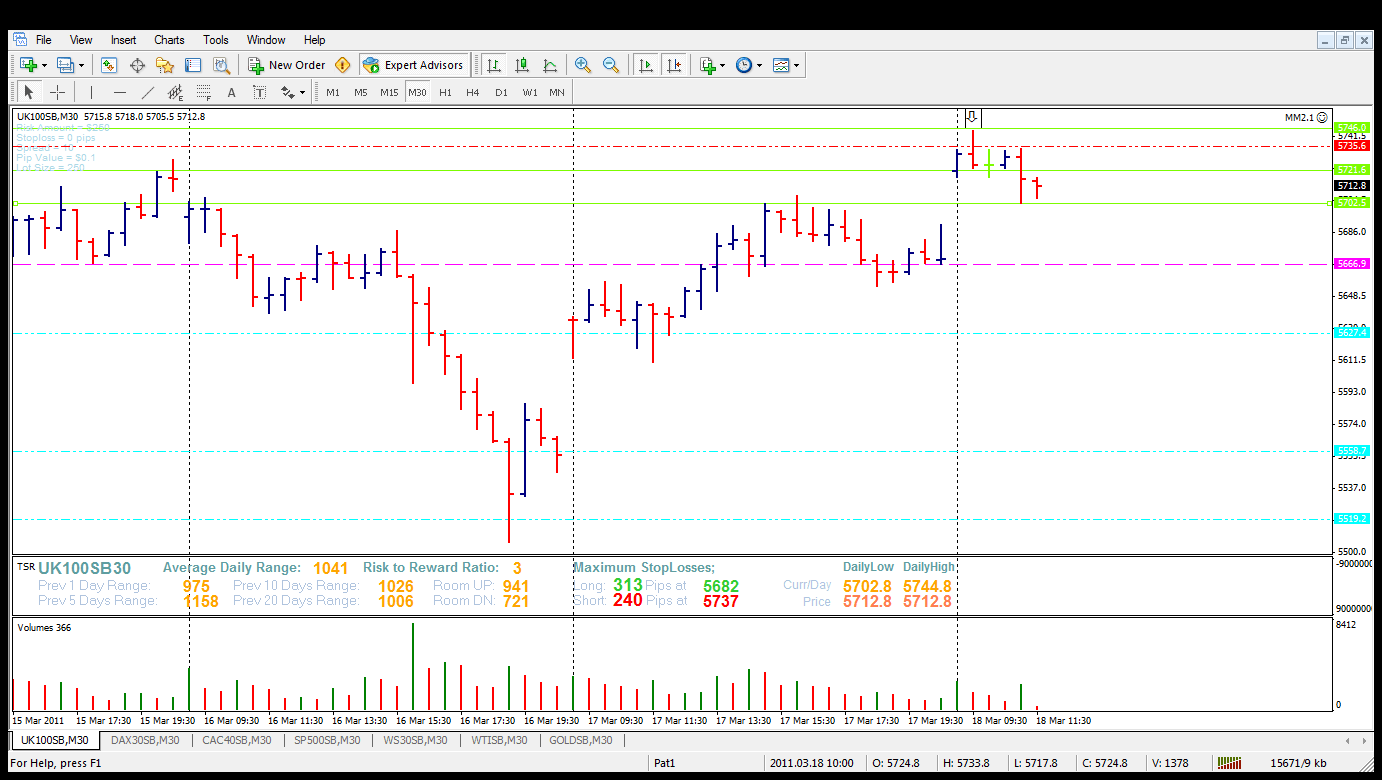Switch to the DAX30SB,M30 chart tab
The image size is (1382, 780).
tap(145, 741)
